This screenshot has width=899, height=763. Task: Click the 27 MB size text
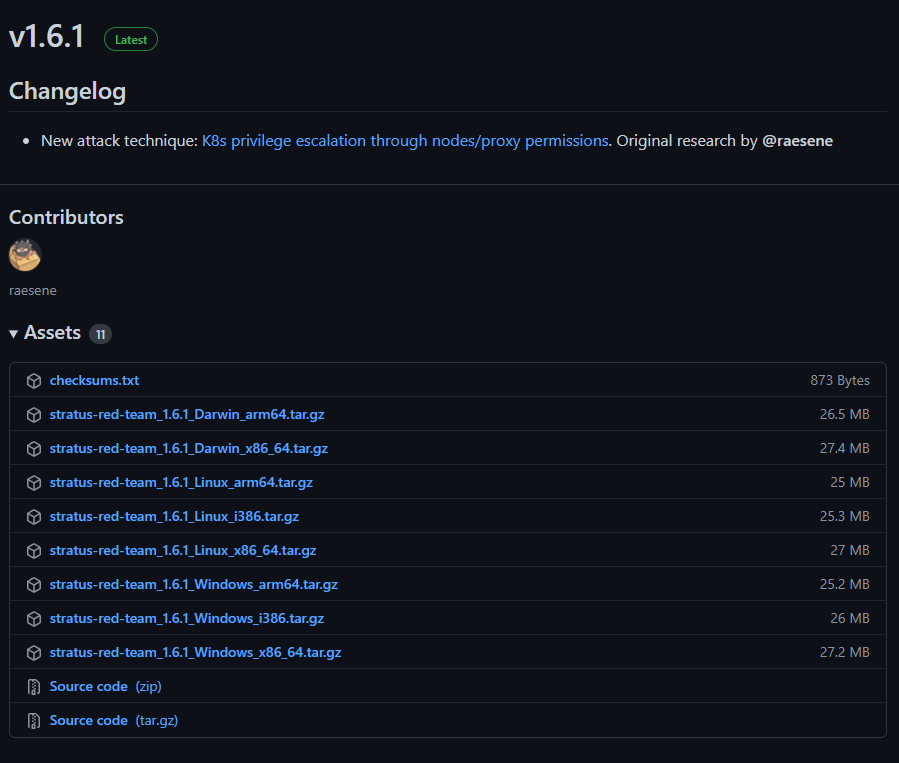point(850,550)
